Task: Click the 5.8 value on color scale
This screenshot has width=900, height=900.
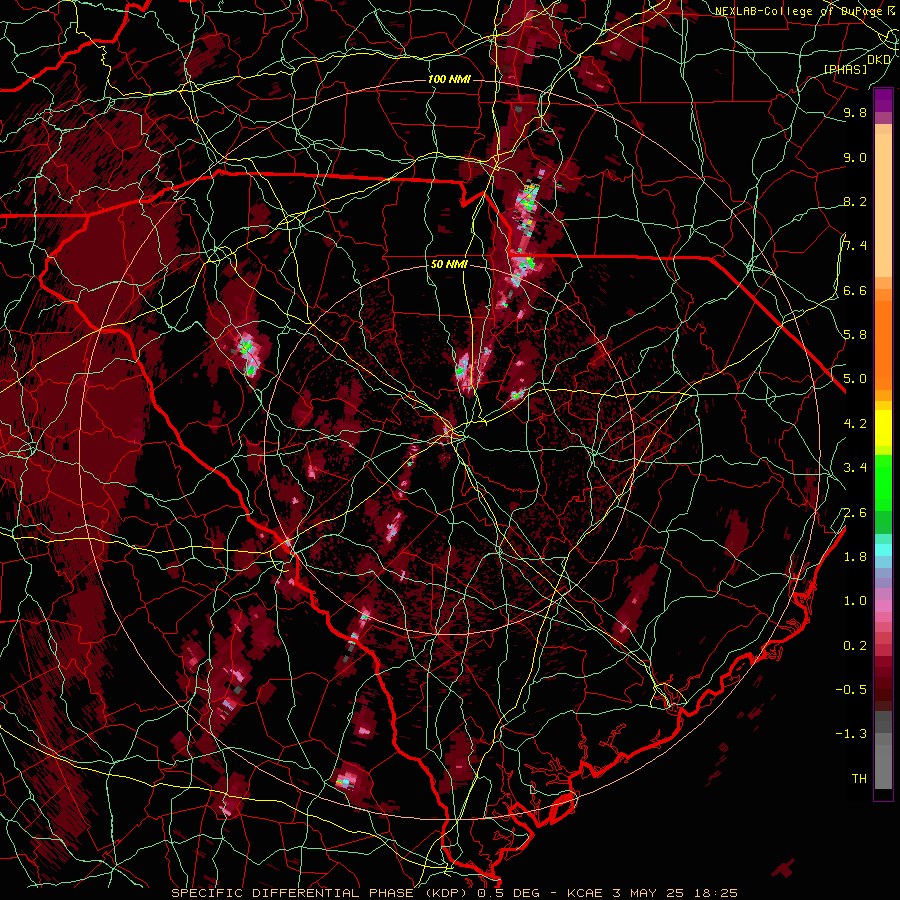Action: pos(855,335)
